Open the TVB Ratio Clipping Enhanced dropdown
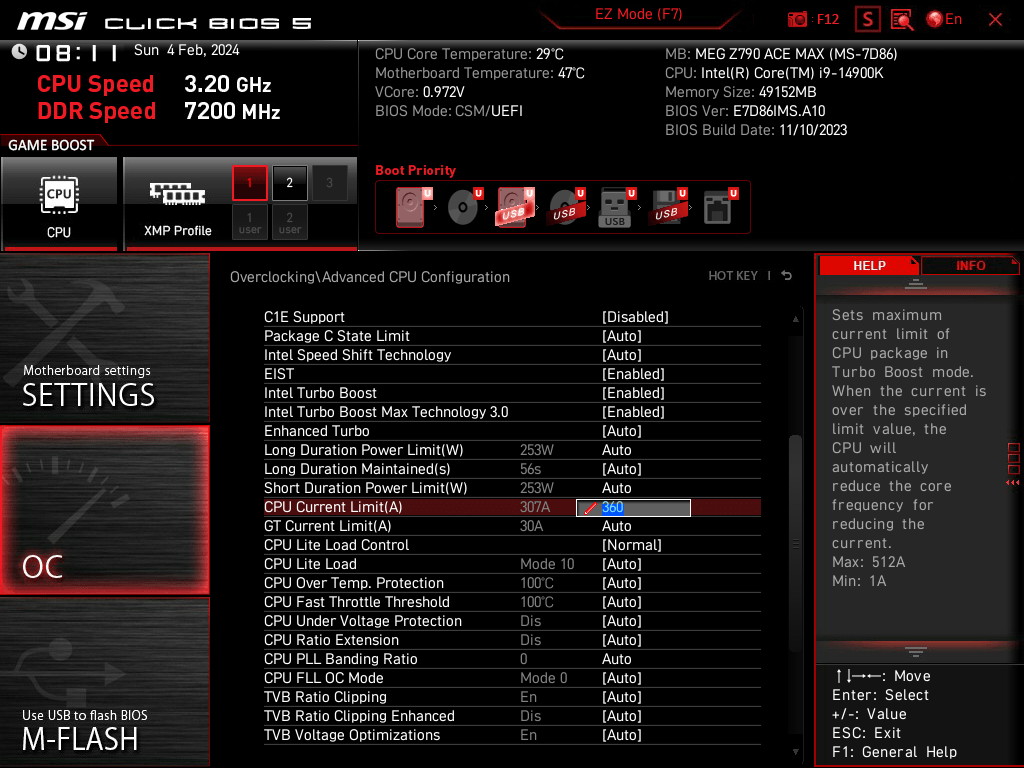Viewport: 1024px width, 768px height. 622,716
